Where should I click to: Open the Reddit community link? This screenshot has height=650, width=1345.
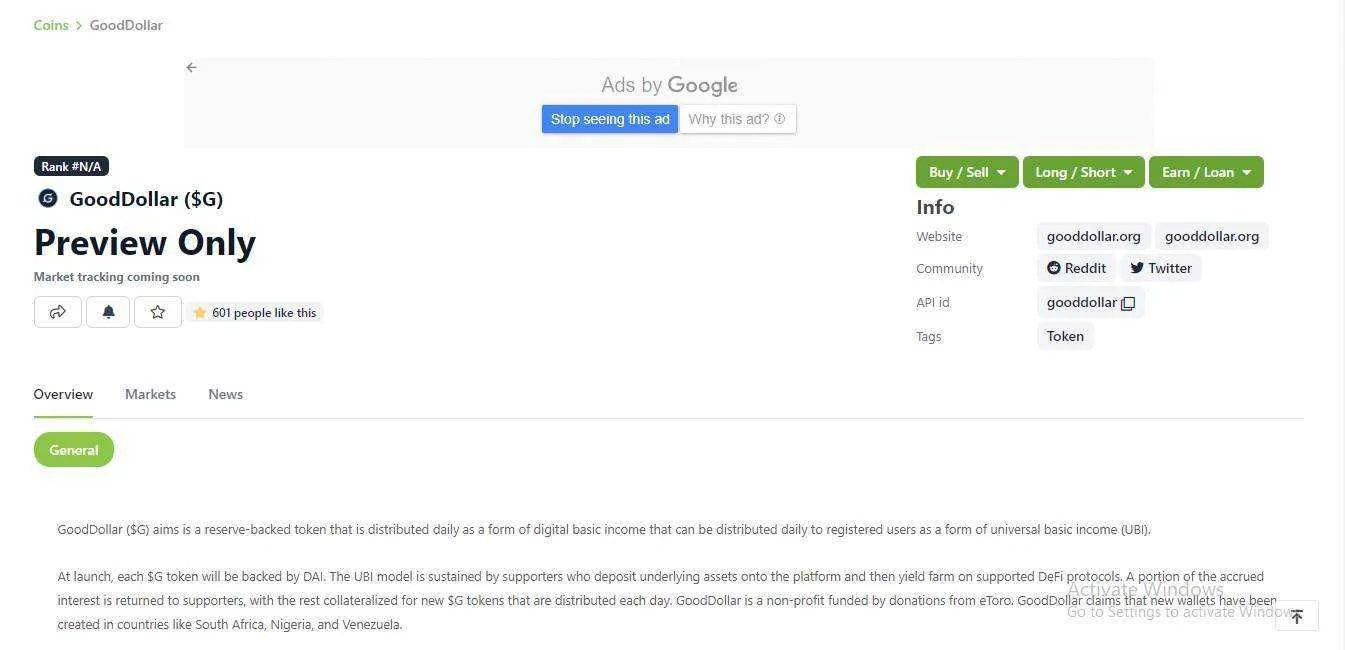click(x=1076, y=268)
